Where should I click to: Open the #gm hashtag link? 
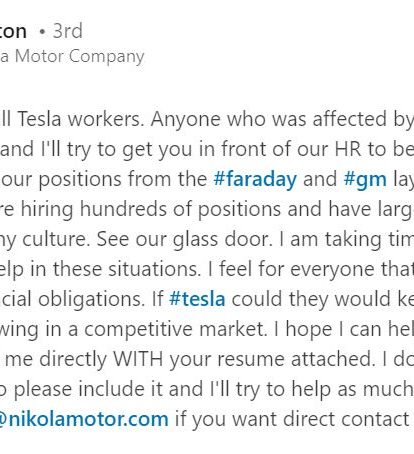tap(365, 179)
